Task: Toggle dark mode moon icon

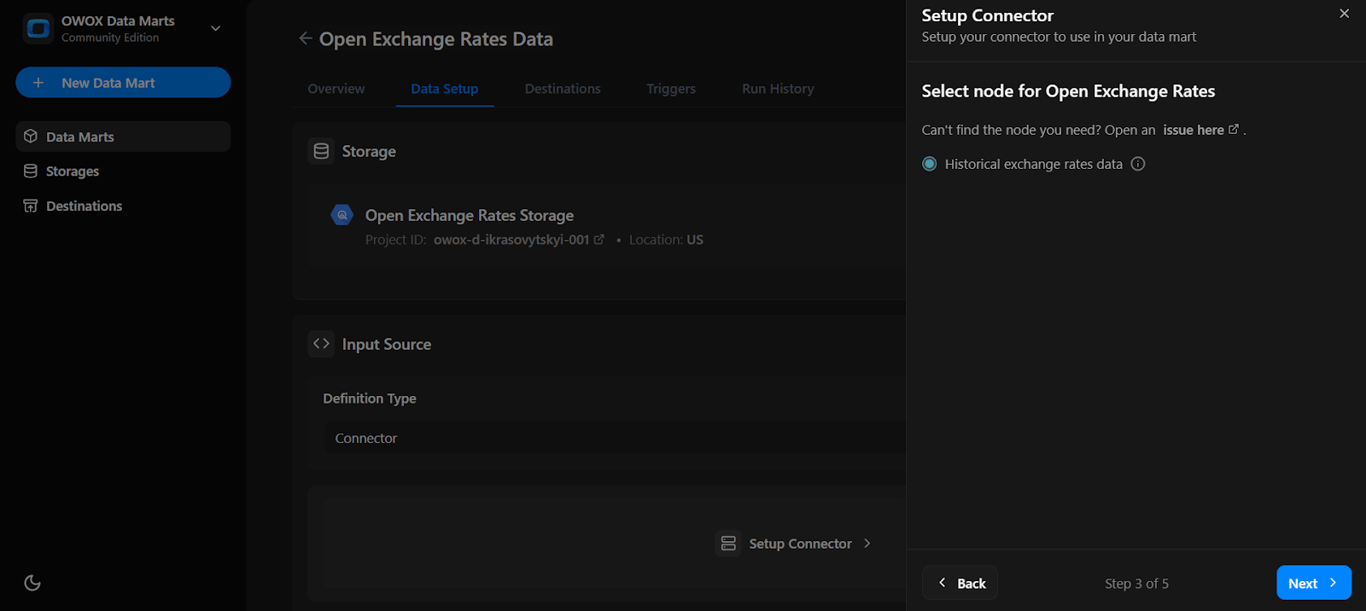Action: 32,583
